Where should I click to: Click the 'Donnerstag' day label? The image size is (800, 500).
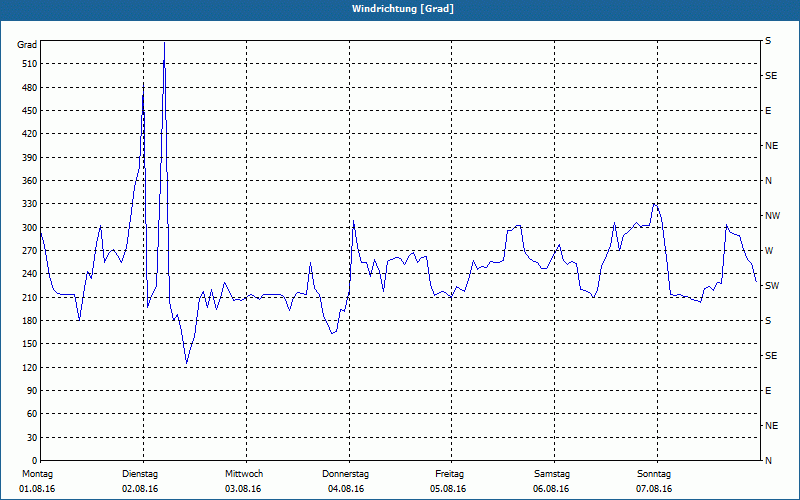pos(345,474)
